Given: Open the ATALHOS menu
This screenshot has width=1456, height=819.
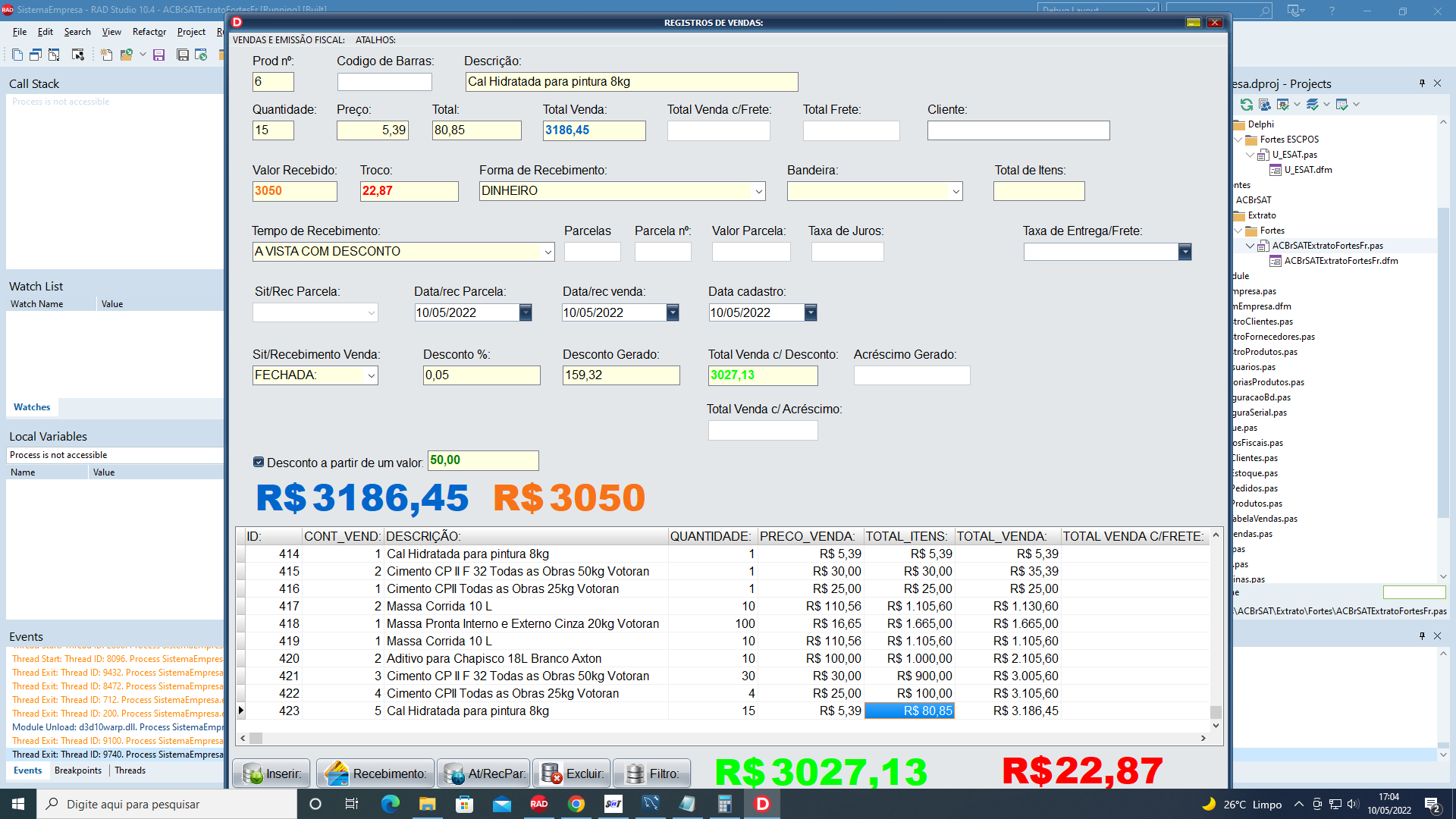Looking at the screenshot, I should (x=375, y=40).
